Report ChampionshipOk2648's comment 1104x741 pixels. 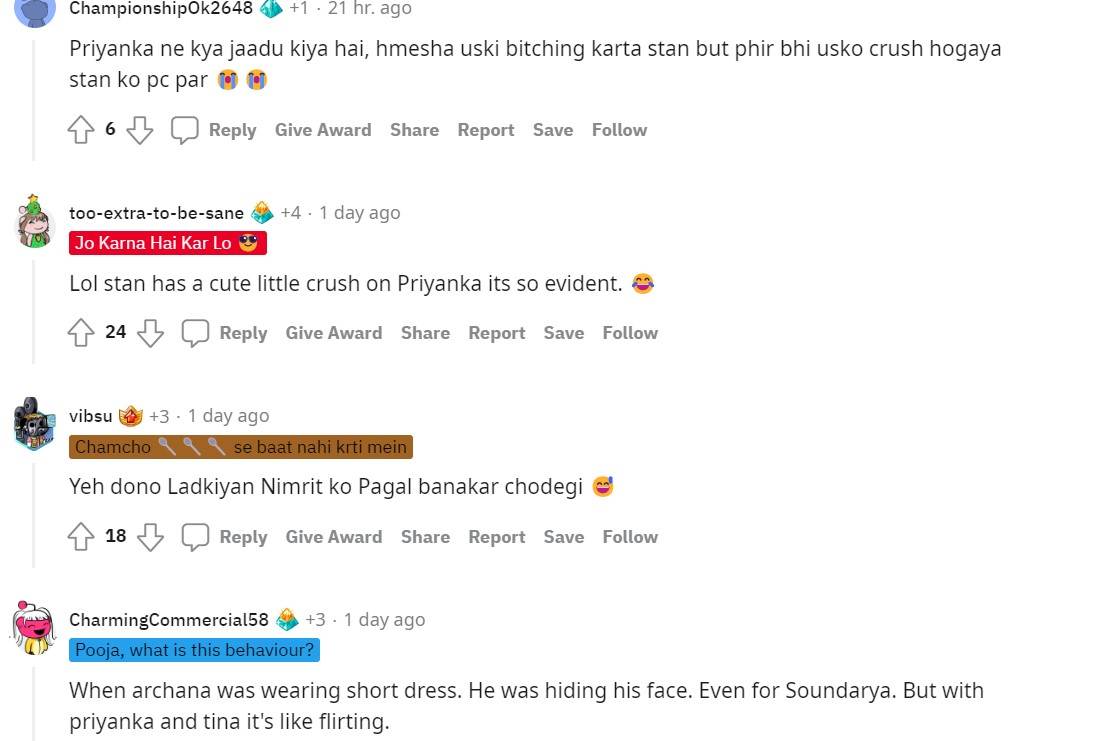tap(486, 129)
